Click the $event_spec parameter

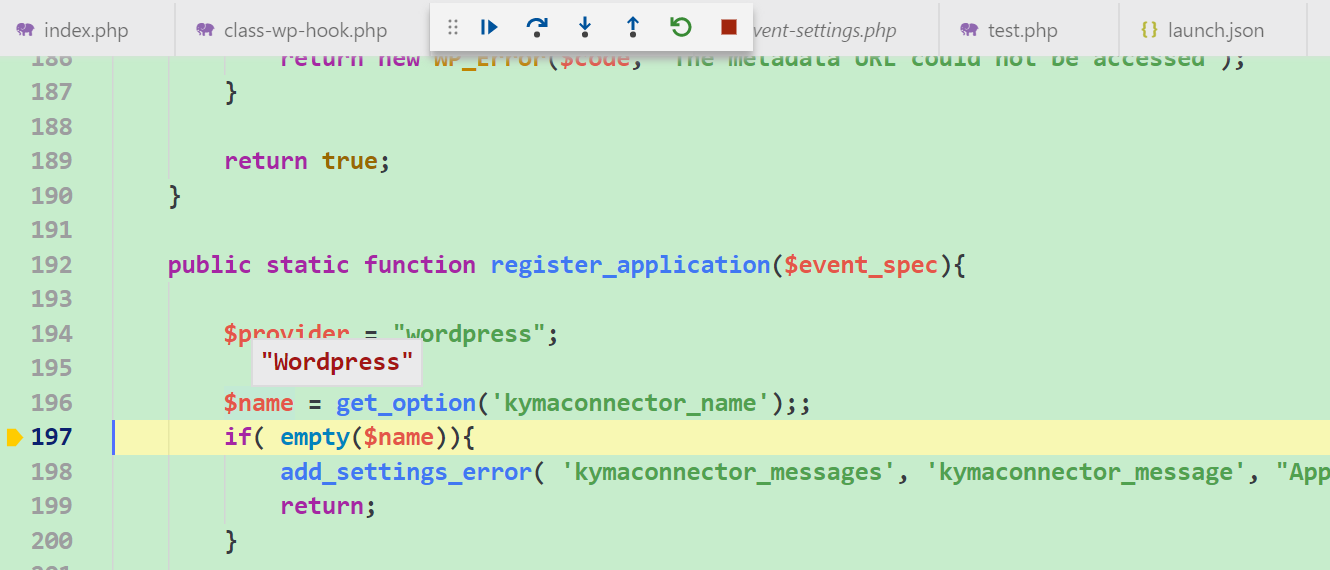(861, 265)
